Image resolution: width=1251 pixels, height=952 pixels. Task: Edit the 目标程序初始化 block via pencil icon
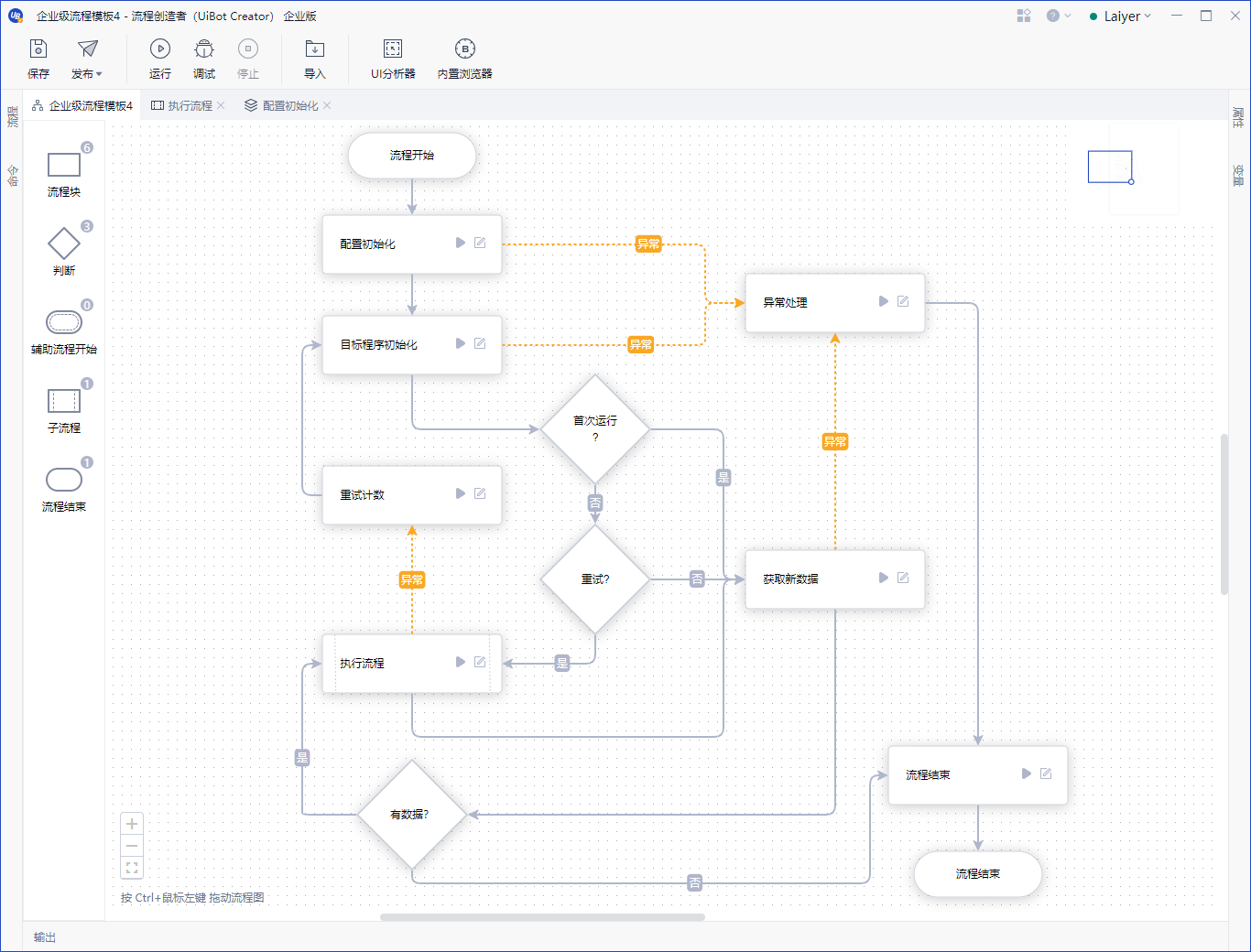pyautogui.click(x=480, y=343)
